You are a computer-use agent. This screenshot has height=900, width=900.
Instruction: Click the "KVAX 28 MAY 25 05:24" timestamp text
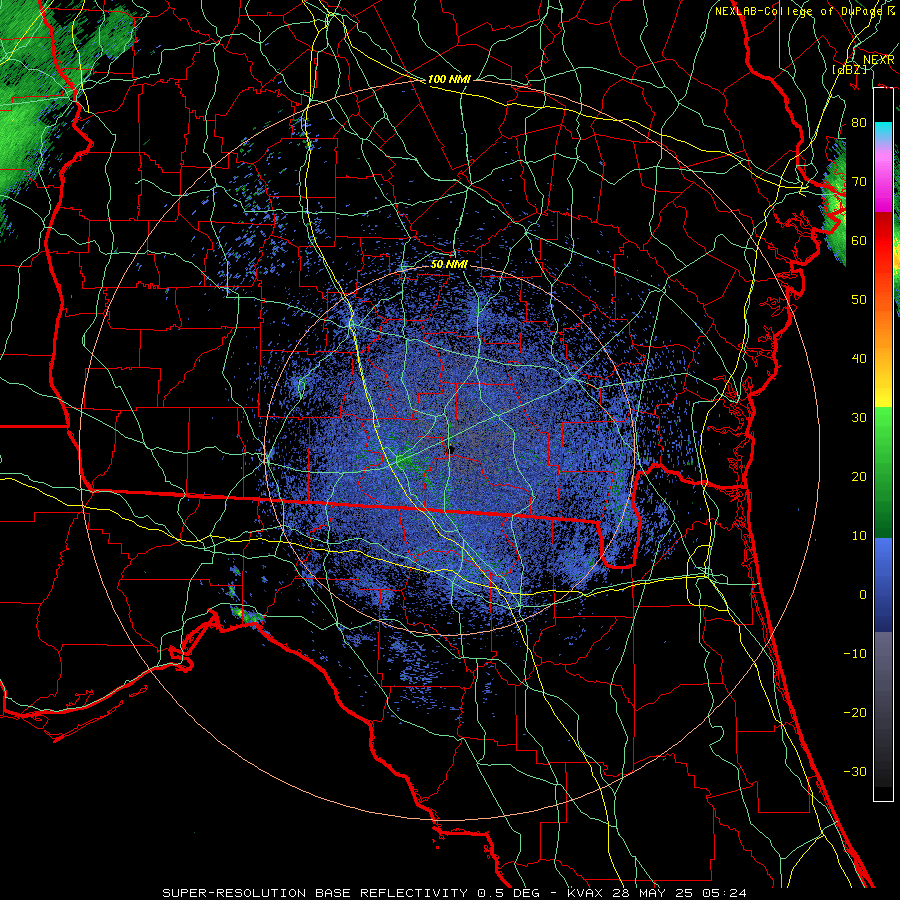click(657, 893)
